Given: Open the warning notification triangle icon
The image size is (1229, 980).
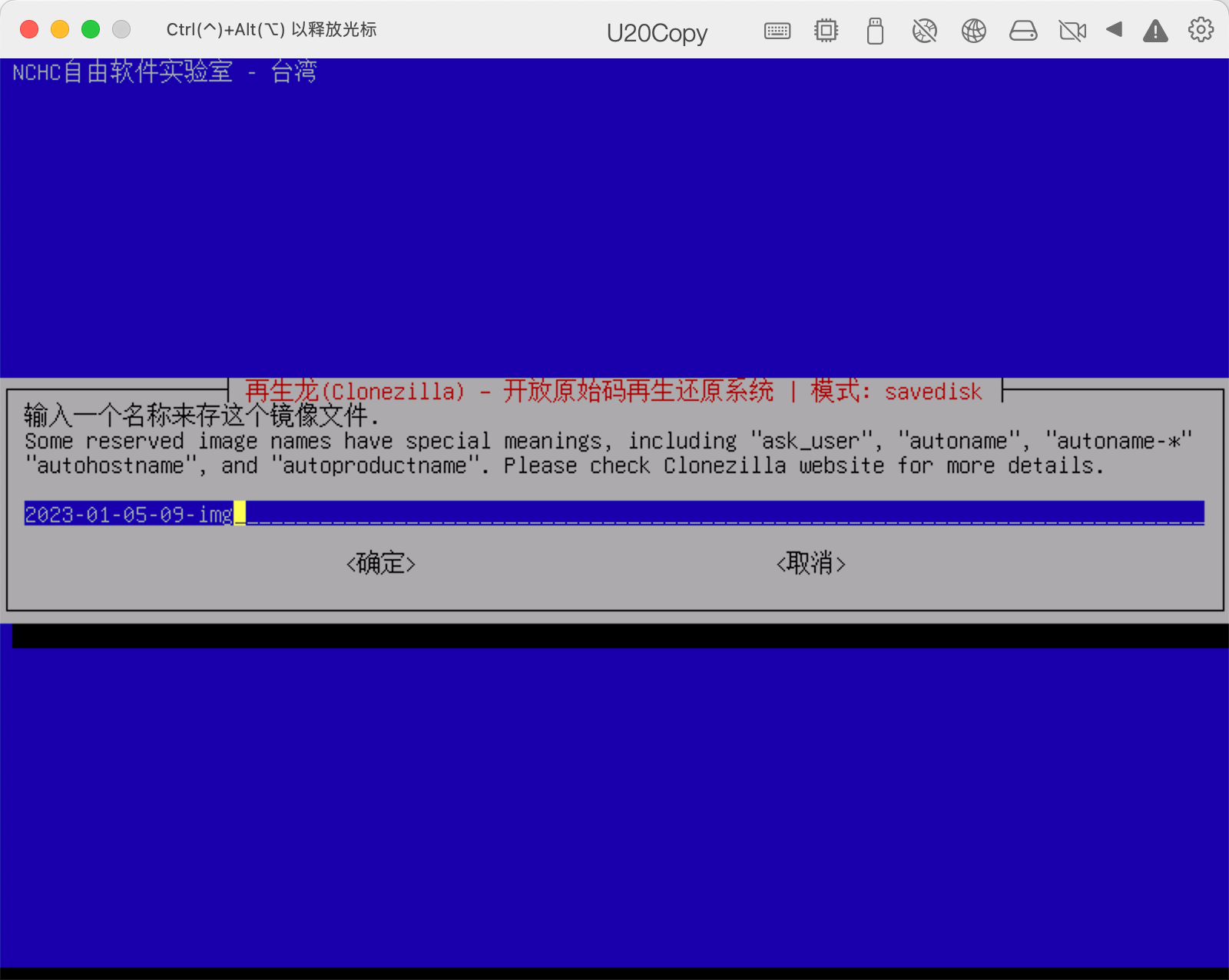Looking at the screenshot, I should pos(1155,31).
